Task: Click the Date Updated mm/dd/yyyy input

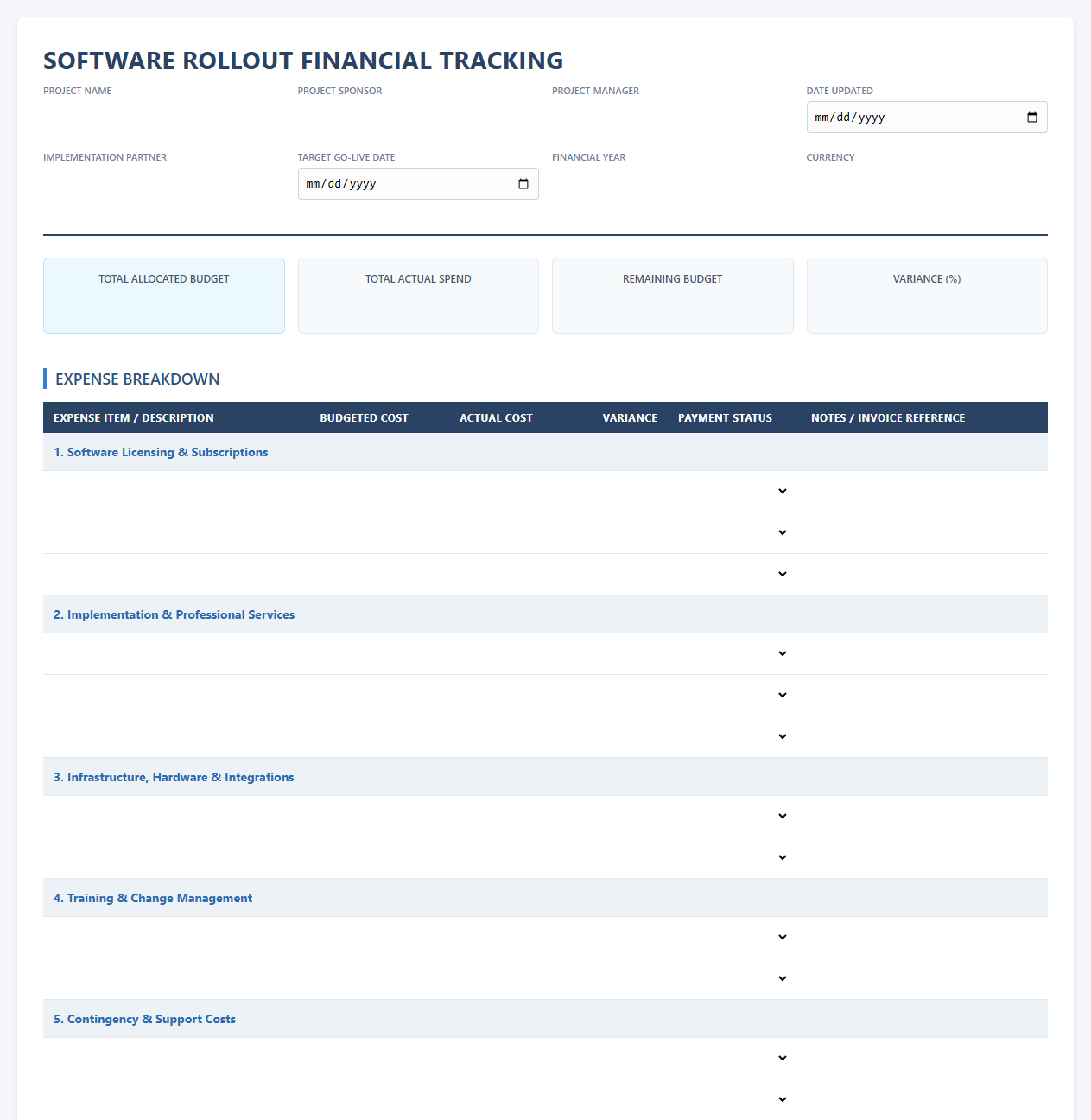Action: coord(927,118)
